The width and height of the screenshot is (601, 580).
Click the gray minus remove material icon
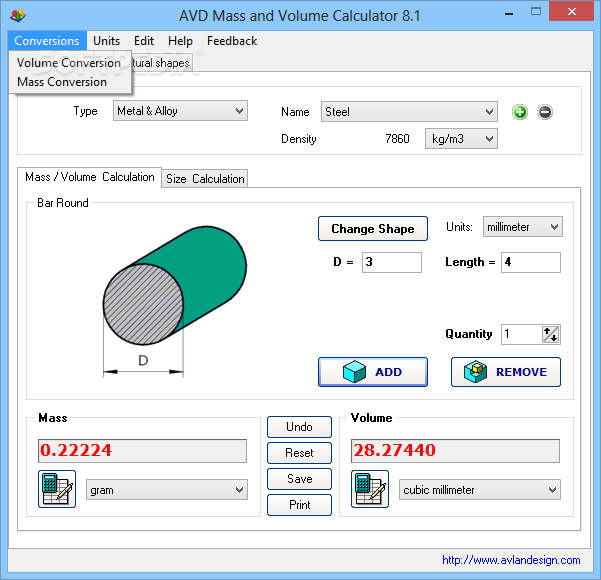click(x=545, y=112)
